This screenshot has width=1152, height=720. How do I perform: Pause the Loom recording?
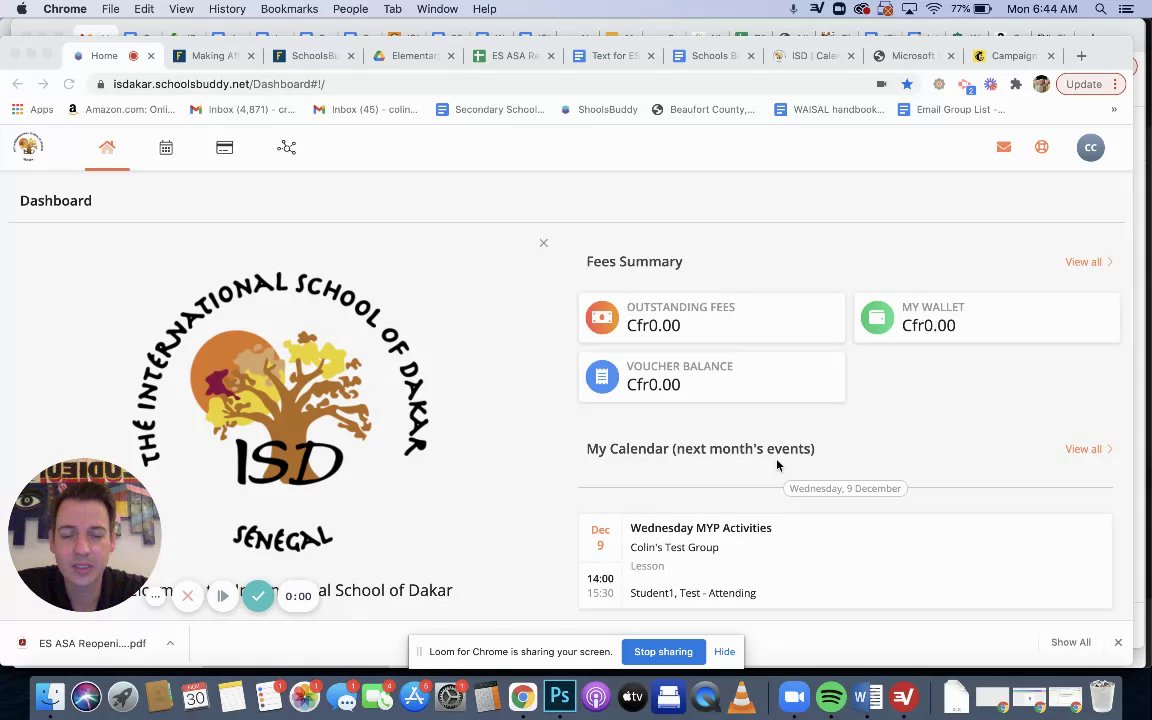223,596
